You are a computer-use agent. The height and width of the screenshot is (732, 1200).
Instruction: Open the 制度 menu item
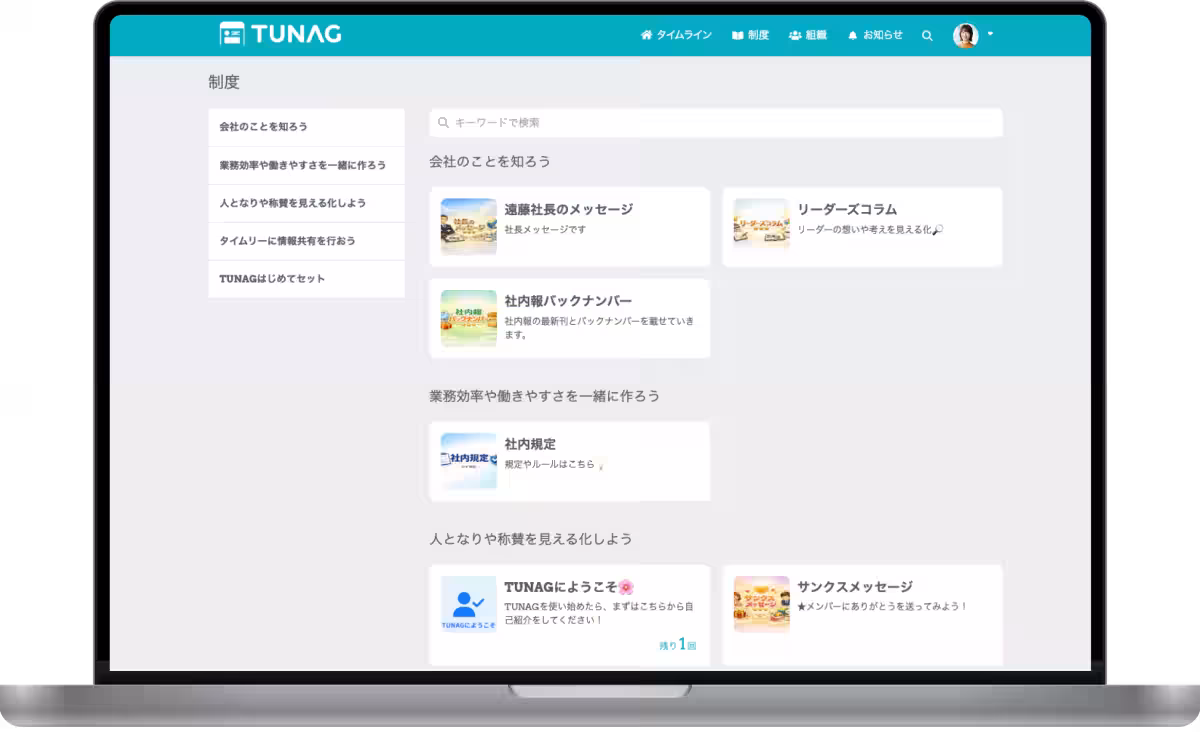pyautogui.click(x=750, y=35)
